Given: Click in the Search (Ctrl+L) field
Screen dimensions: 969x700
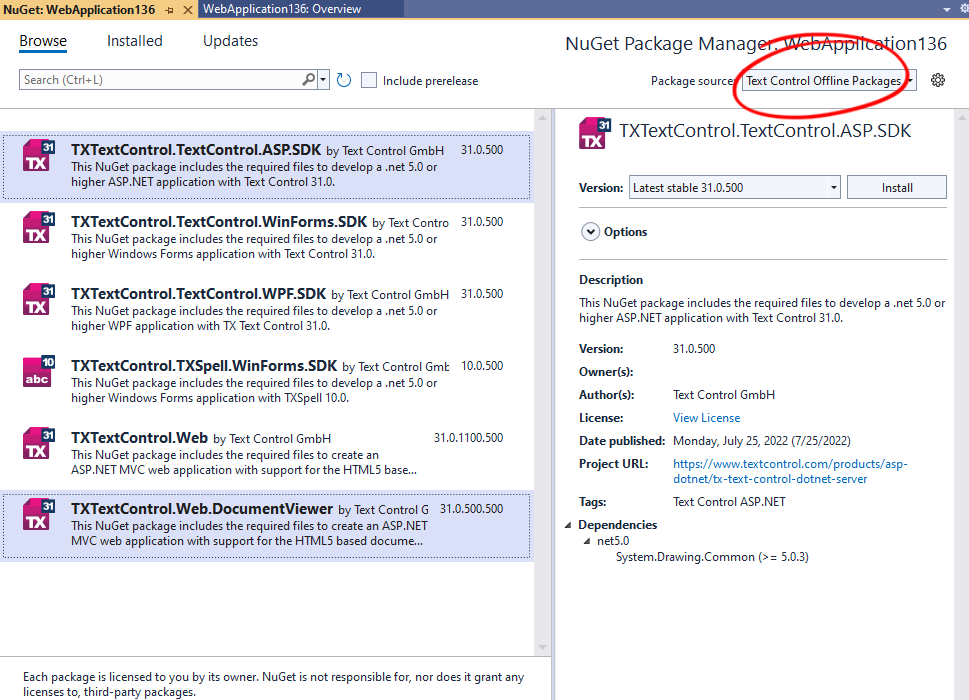Looking at the screenshot, I should click(161, 80).
